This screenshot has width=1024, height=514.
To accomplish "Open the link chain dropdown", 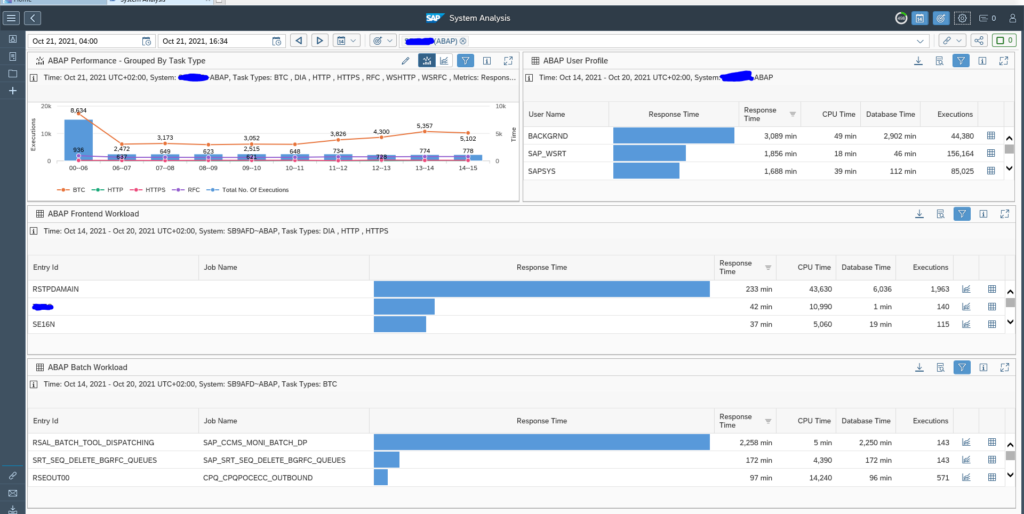I will [x=952, y=40].
